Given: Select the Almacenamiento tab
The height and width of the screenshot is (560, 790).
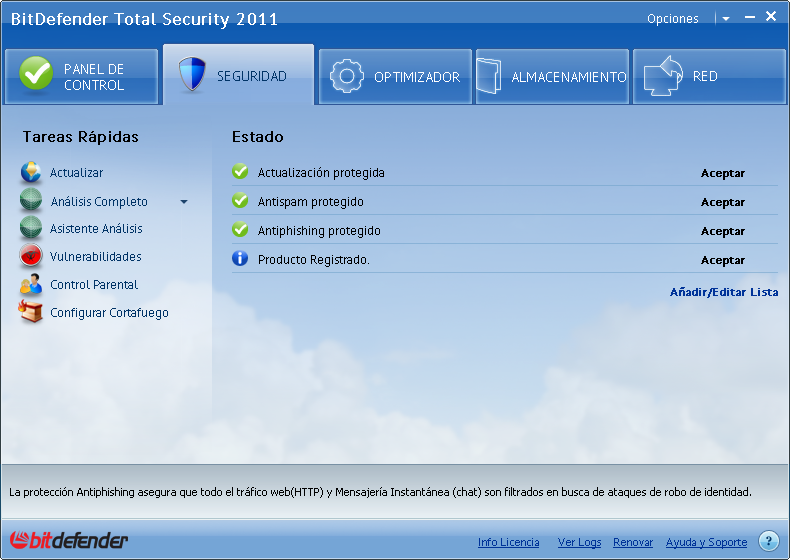Looking at the screenshot, I should coord(552,77).
